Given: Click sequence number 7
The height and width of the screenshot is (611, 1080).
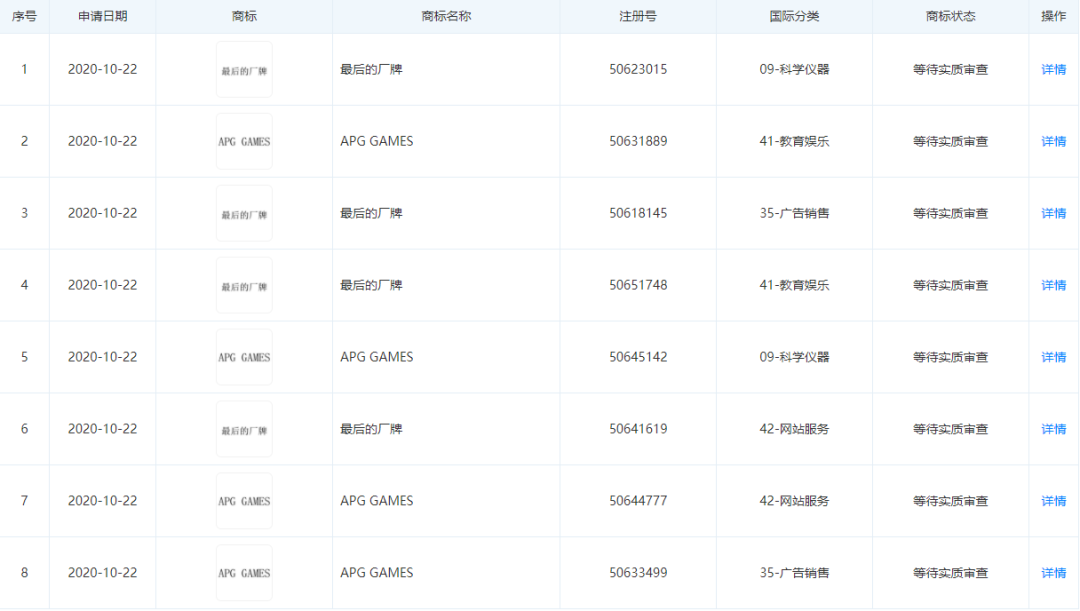Looking at the screenshot, I should pos(24,501).
